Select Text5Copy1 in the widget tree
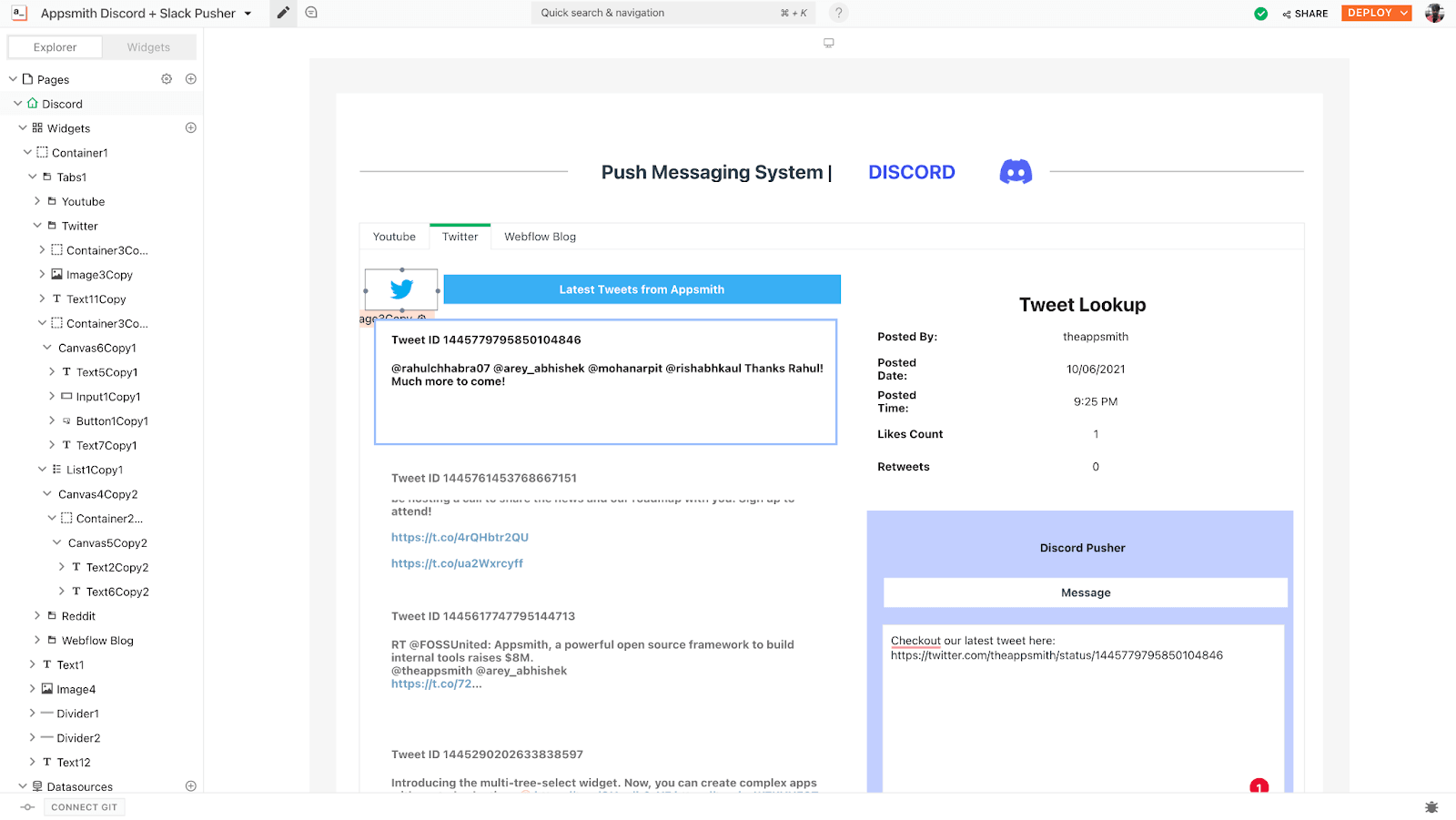 (106, 372)
